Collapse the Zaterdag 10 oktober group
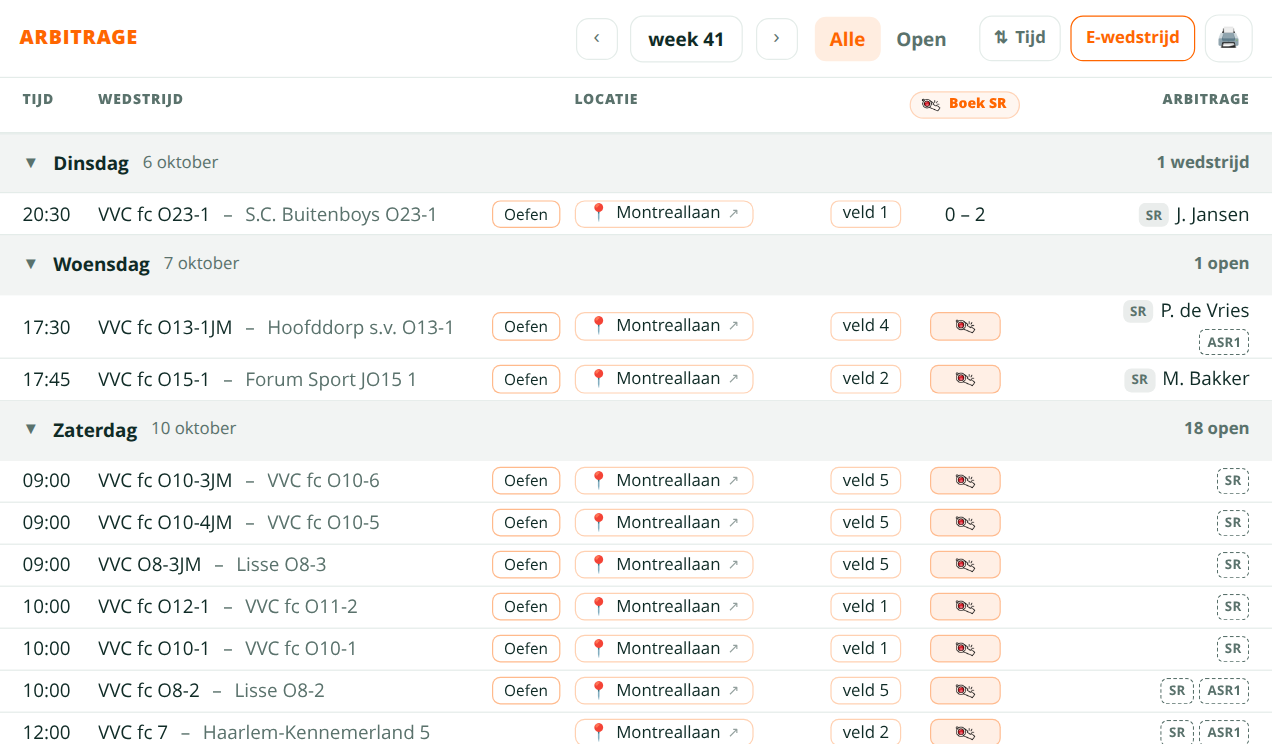 (x=31, y=429)
